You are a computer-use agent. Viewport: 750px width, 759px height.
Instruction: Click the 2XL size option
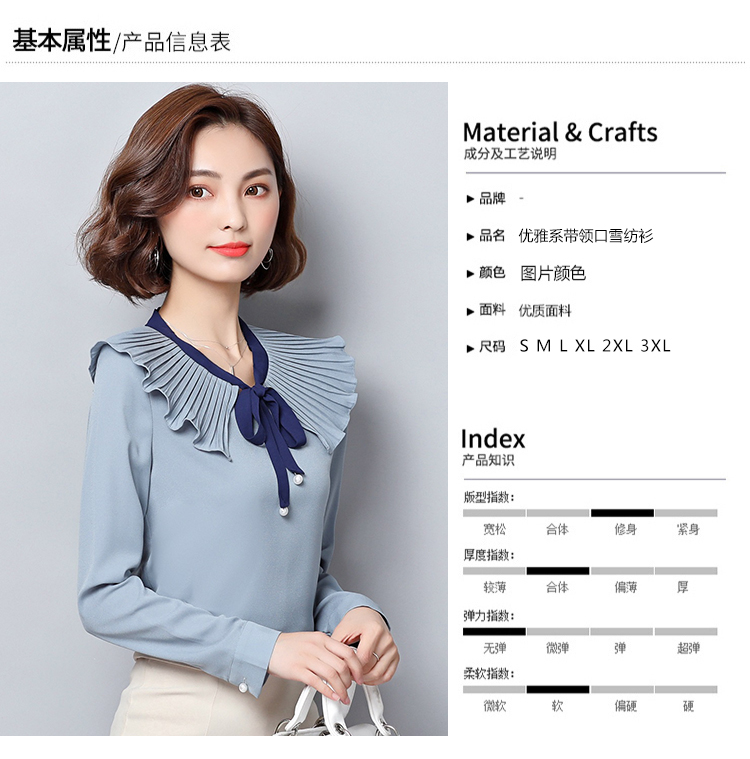pyautogui.click(x=617, y=346)
